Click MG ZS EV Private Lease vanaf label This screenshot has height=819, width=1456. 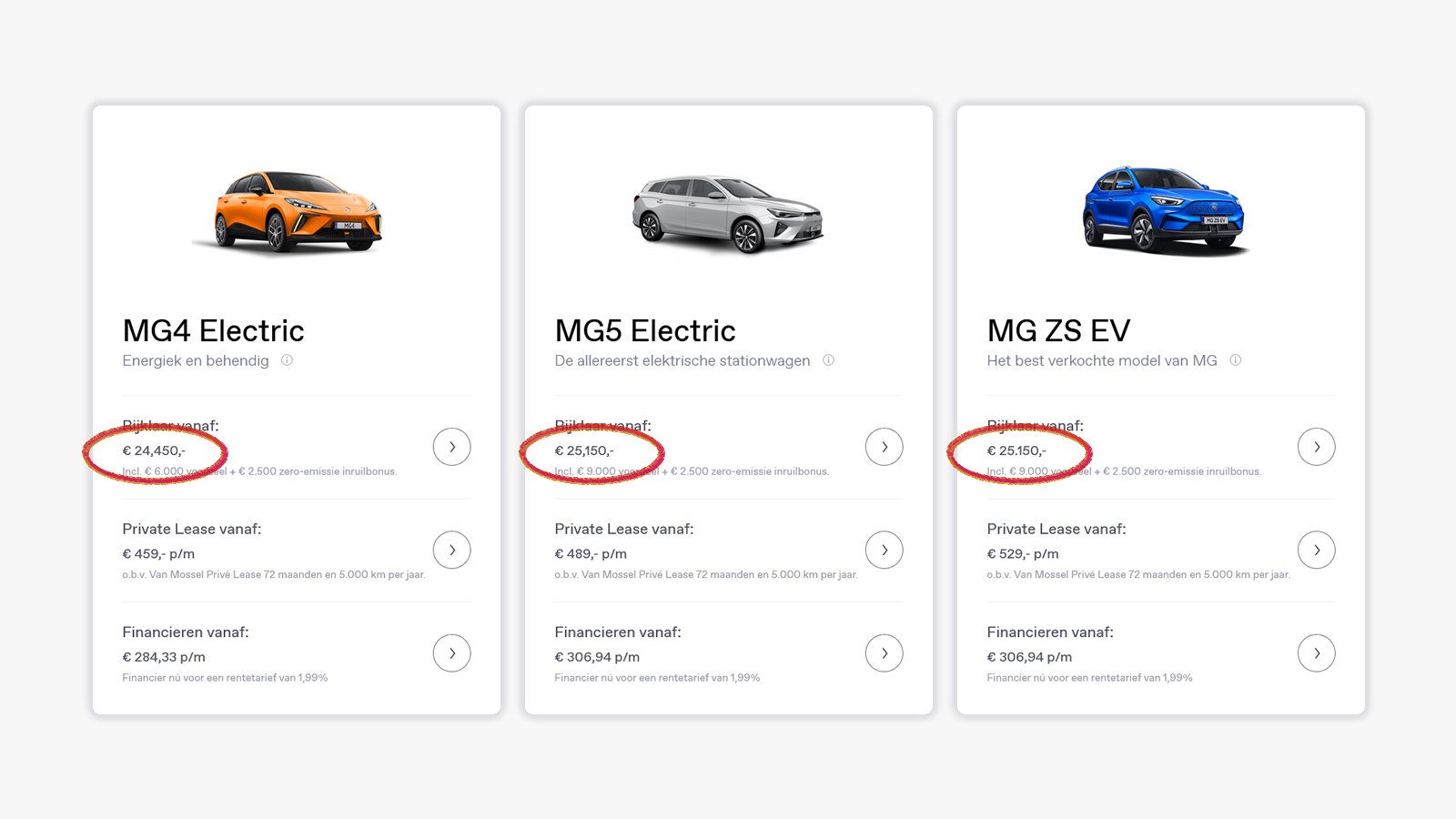pyautogui.click(x=1056, y=529)
